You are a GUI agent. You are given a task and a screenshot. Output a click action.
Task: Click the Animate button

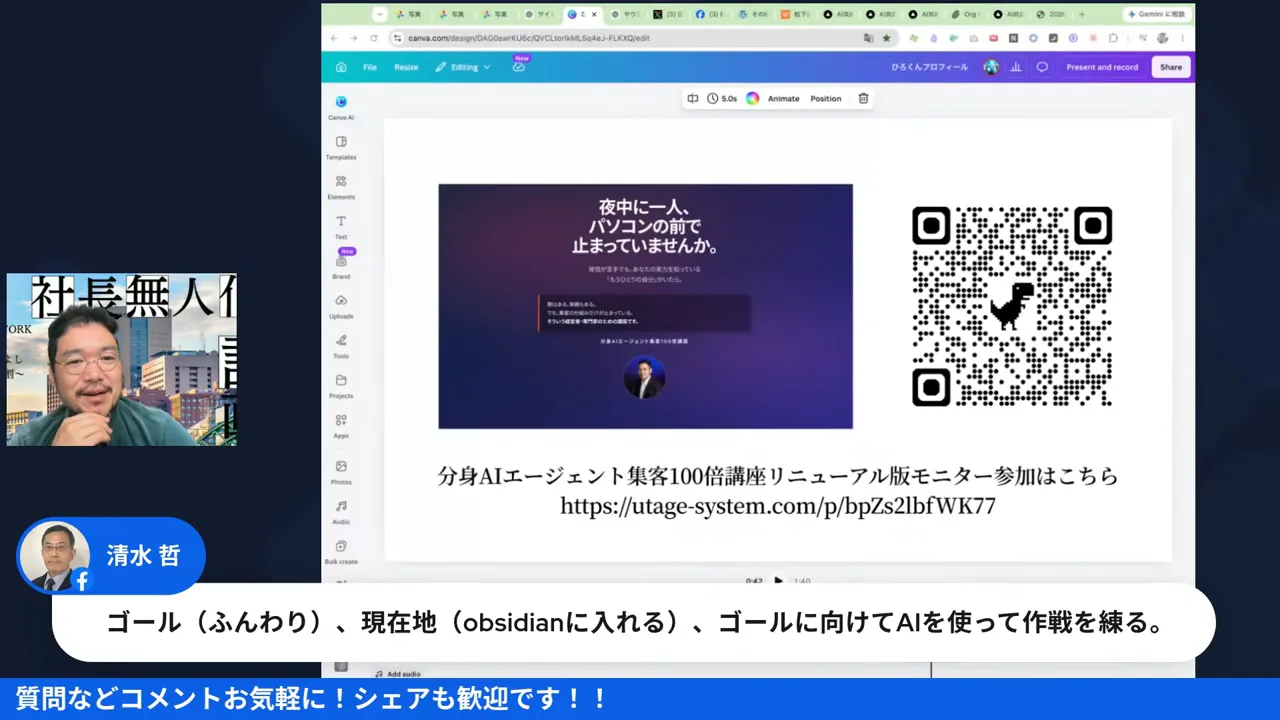click(784, 98)
